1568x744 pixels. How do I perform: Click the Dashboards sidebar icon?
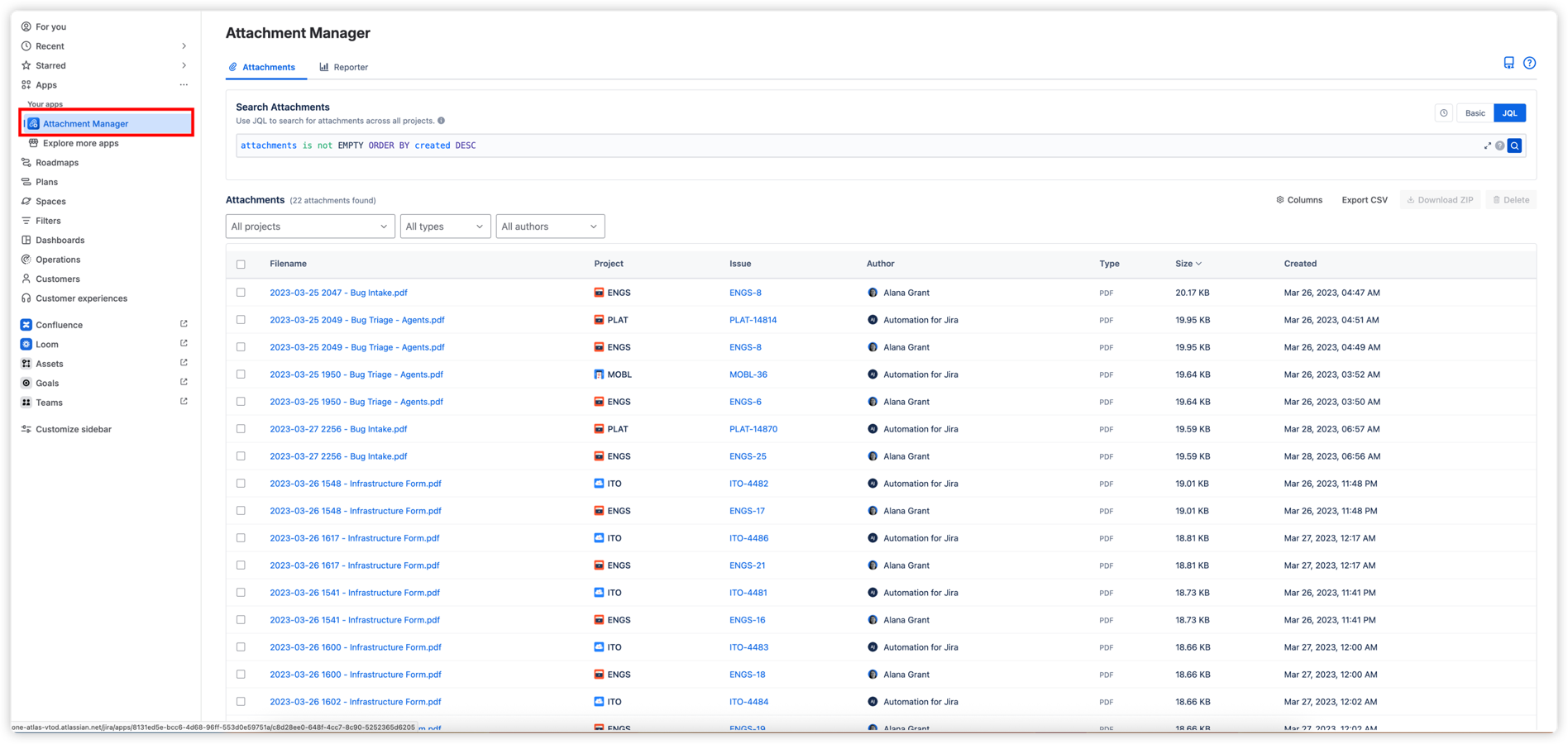26,240
